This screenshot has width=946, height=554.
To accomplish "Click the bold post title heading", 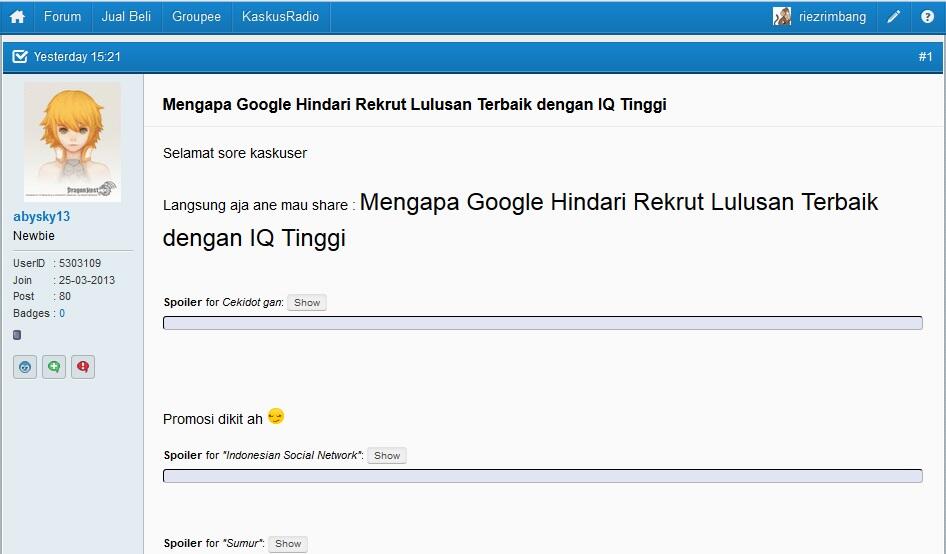I will 414,104.
